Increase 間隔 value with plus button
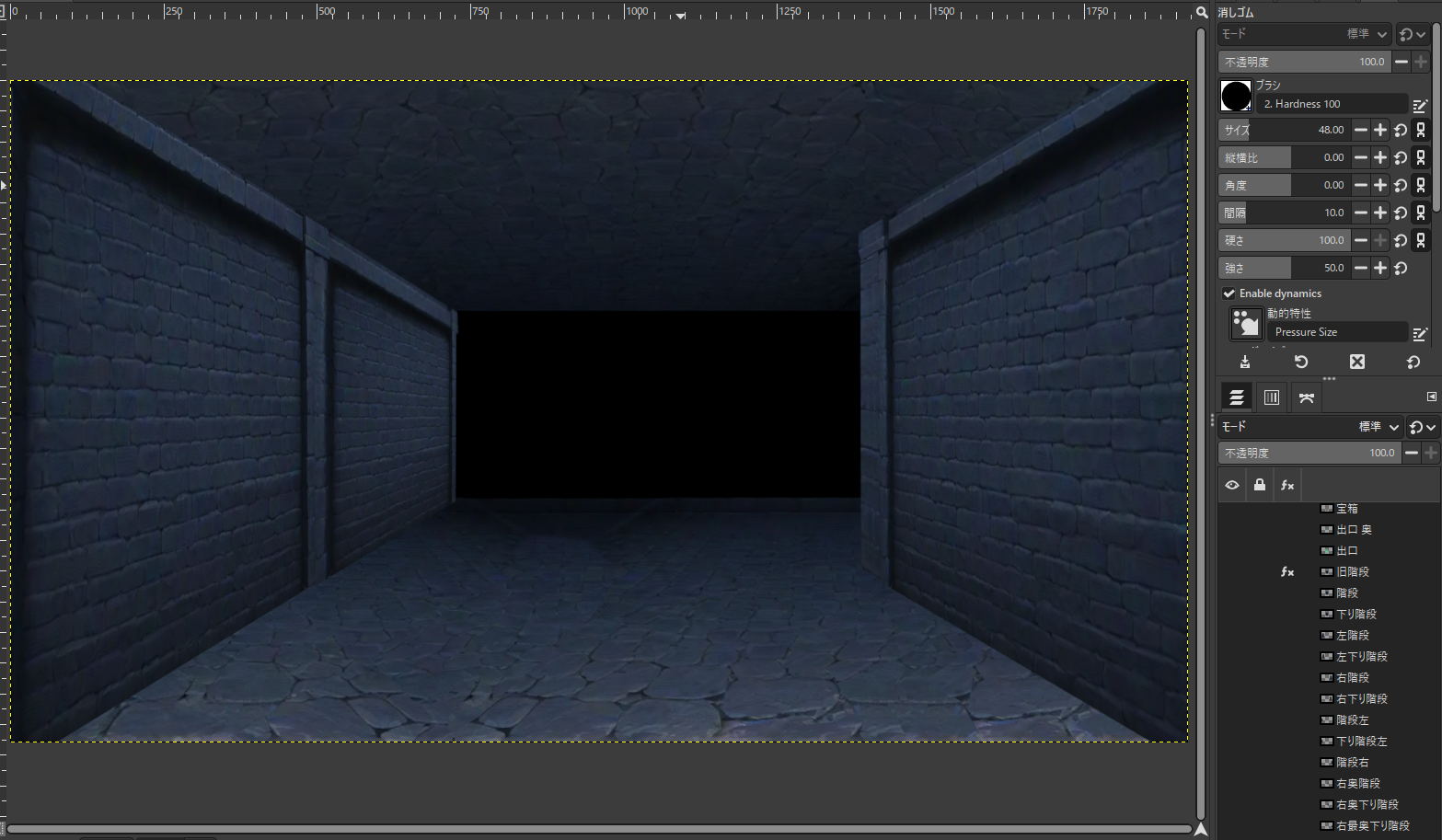 point(1380,213)
